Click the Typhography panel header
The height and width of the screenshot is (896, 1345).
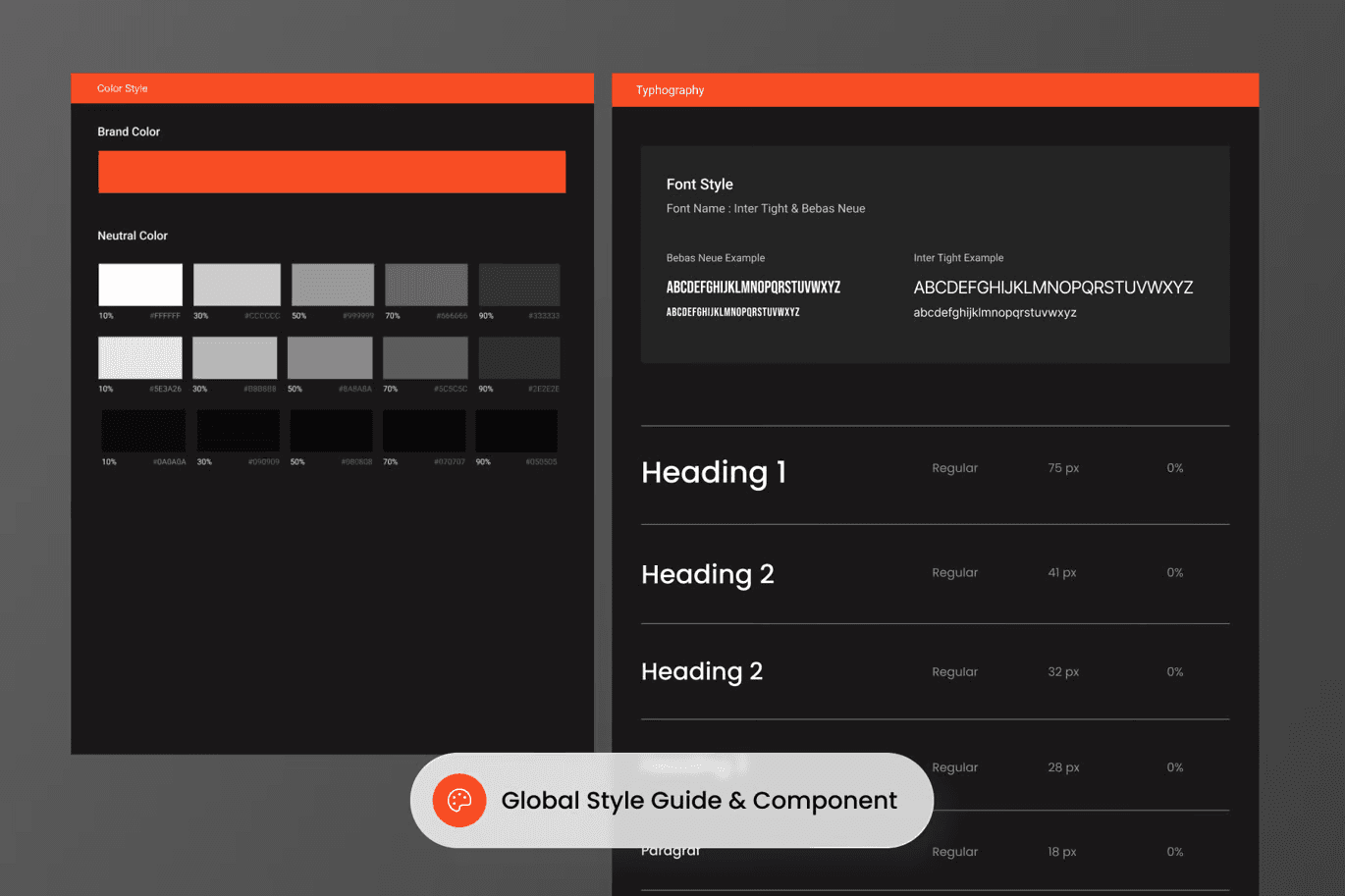935,90
